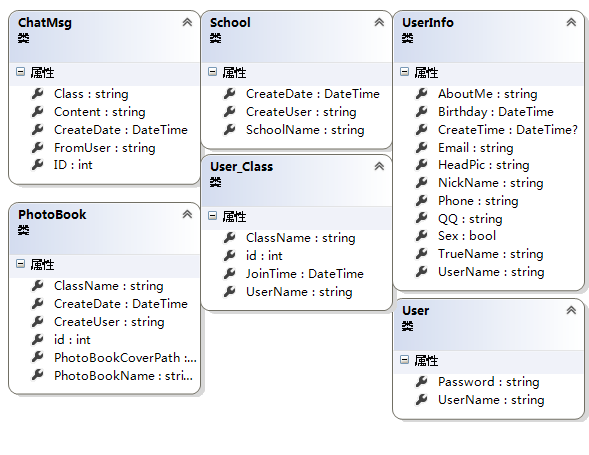Toggle UserInfo 属性 section minus box
The height and width of the screenshot is (455, 589).
coord(405,71)
